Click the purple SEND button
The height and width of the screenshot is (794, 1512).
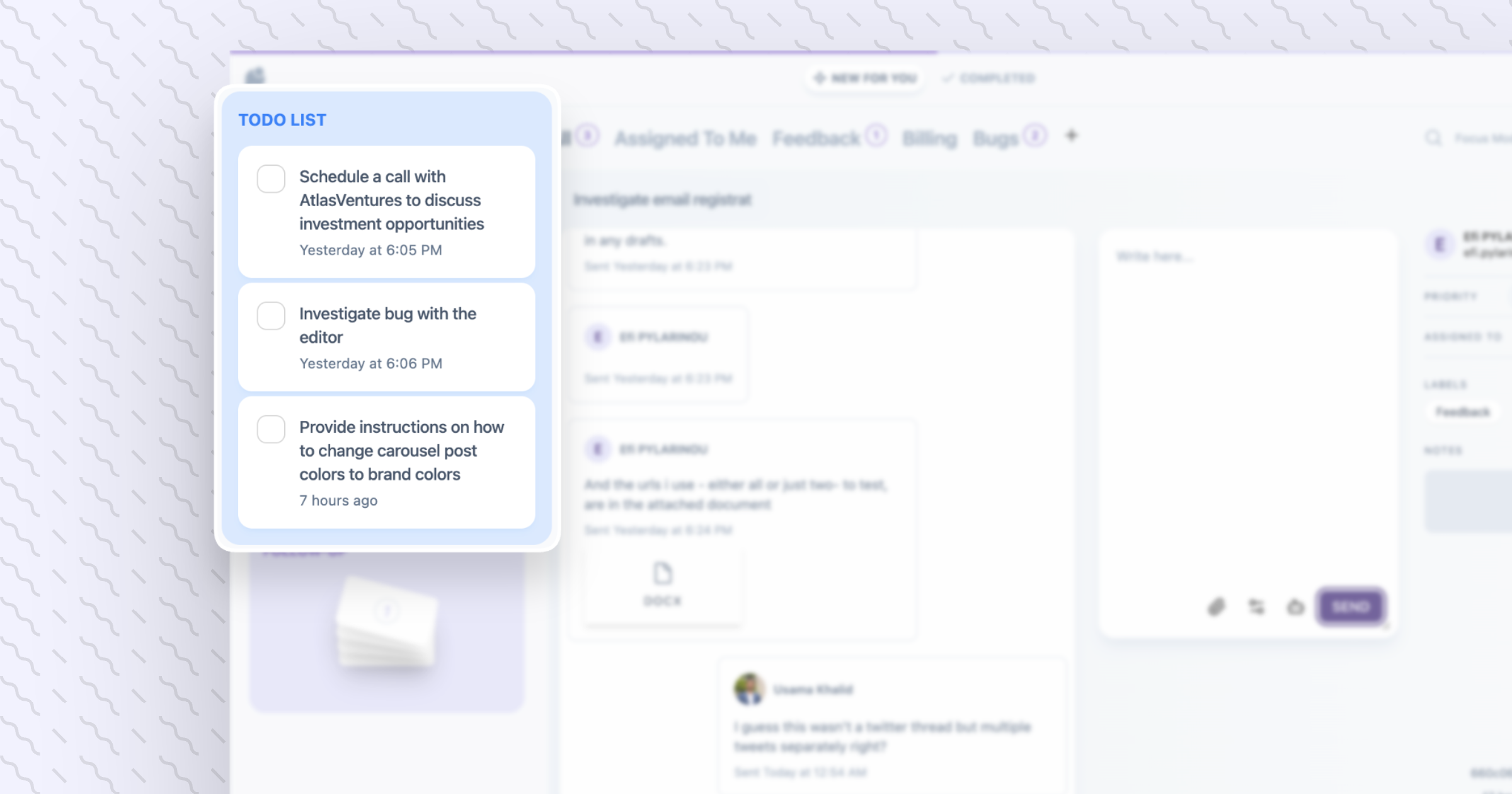tap(1351, 607)
